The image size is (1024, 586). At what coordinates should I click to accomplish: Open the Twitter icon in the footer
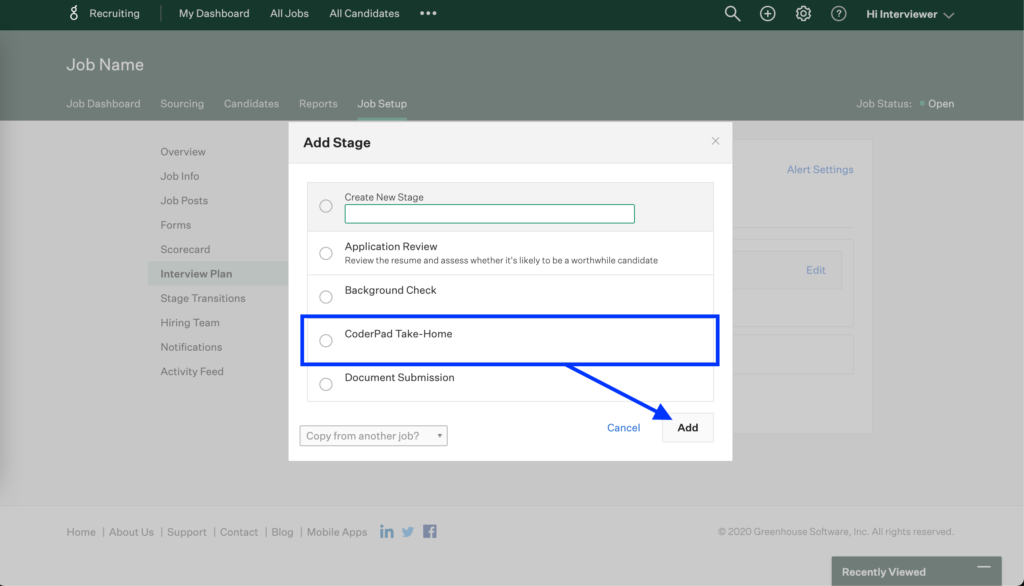[x=408, y=531]
